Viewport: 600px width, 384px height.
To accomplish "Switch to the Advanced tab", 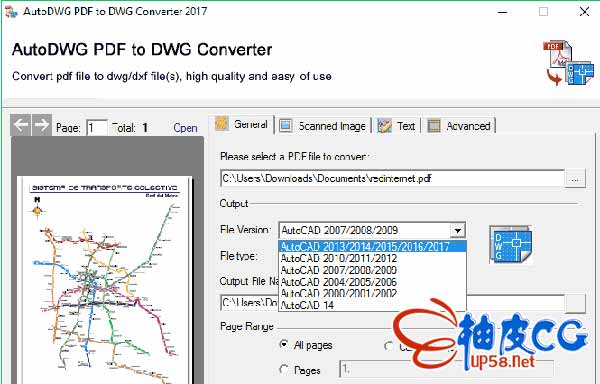I will pos(459,125).
